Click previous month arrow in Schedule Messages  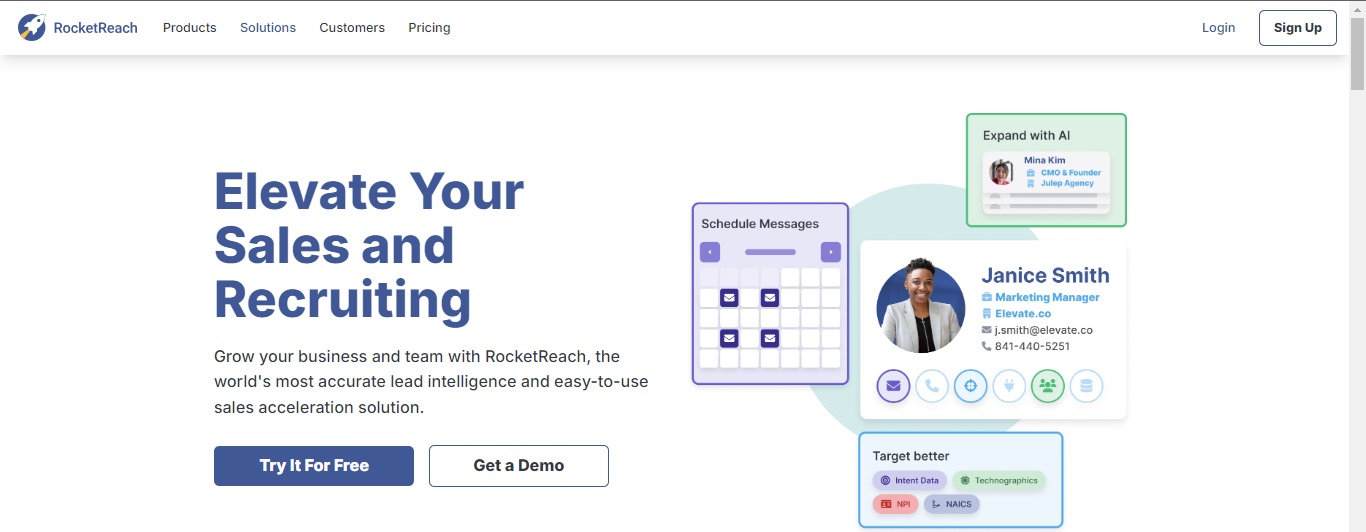710,252
